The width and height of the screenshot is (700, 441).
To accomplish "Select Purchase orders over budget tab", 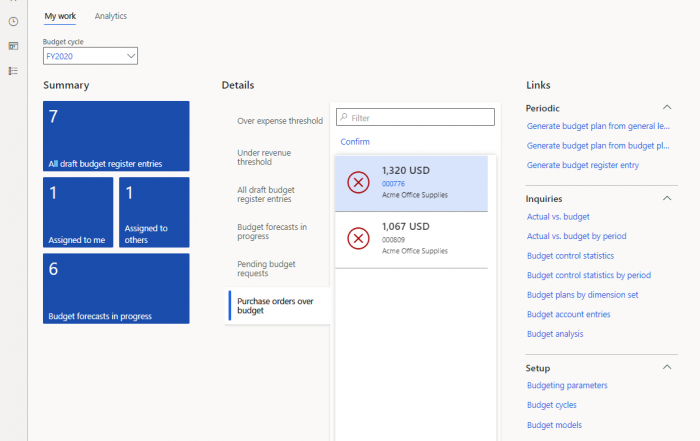I will point(275,306).
